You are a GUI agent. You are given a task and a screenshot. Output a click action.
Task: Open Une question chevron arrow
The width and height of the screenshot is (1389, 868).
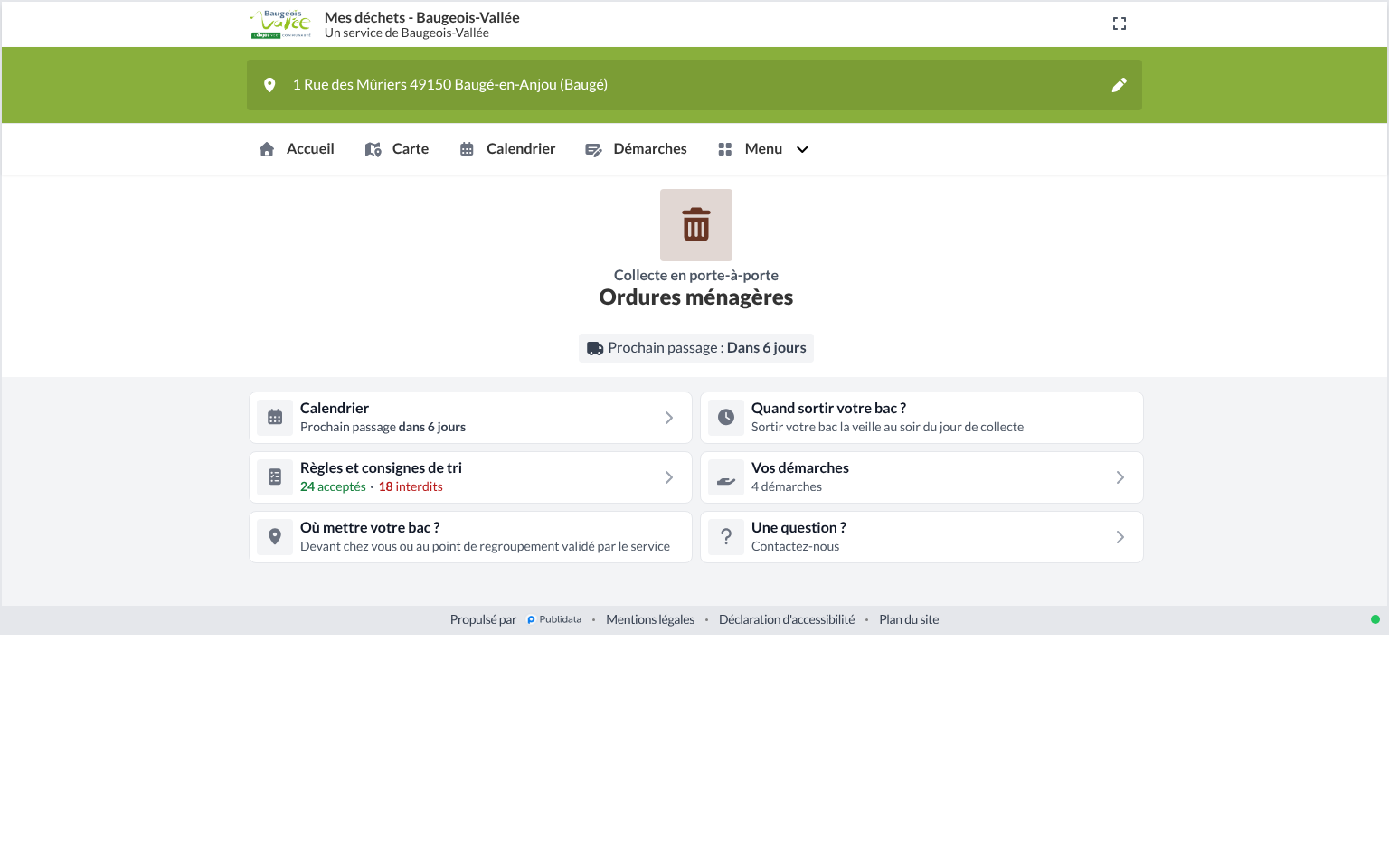pyautogui.click(x=1120, y=537)
